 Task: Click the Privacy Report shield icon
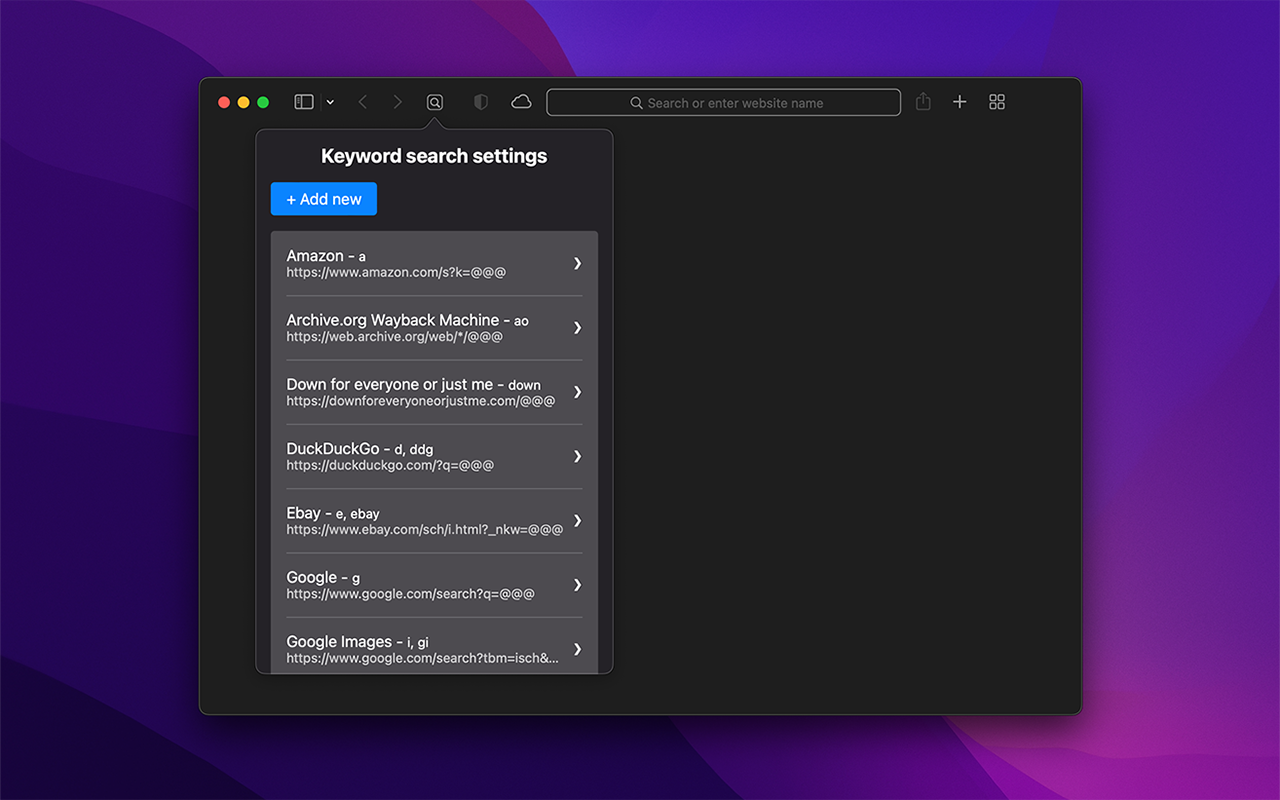[x=480, y=101]
